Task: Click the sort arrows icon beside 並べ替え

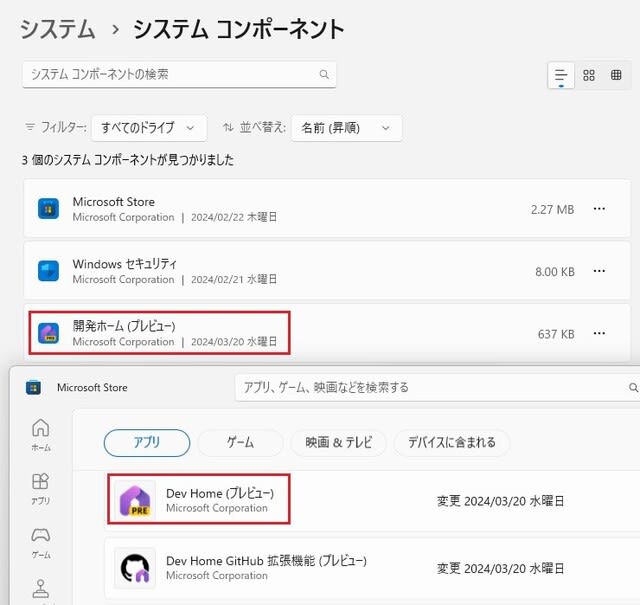Action: [228, 127]
